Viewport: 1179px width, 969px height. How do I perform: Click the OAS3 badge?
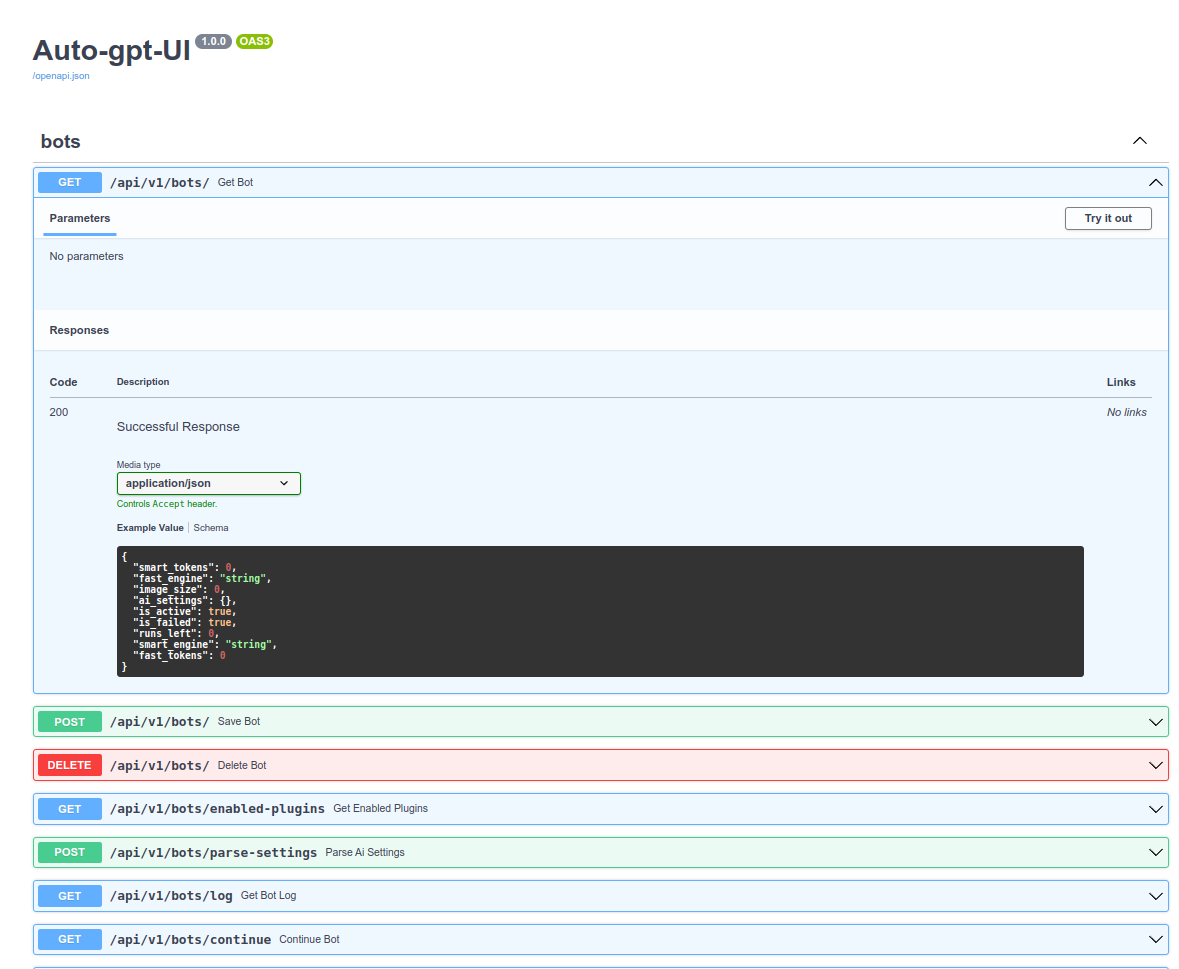pos(254,41)
